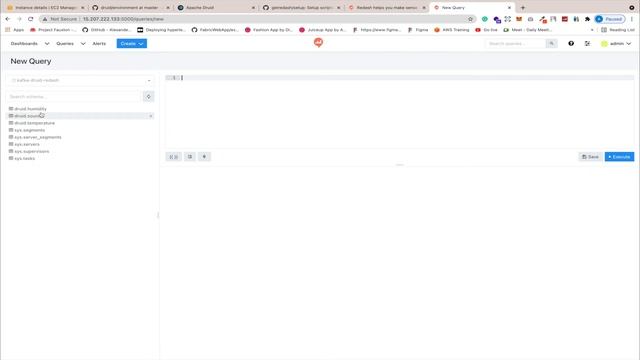Click the druid.humidity table icon

(11, 109)
